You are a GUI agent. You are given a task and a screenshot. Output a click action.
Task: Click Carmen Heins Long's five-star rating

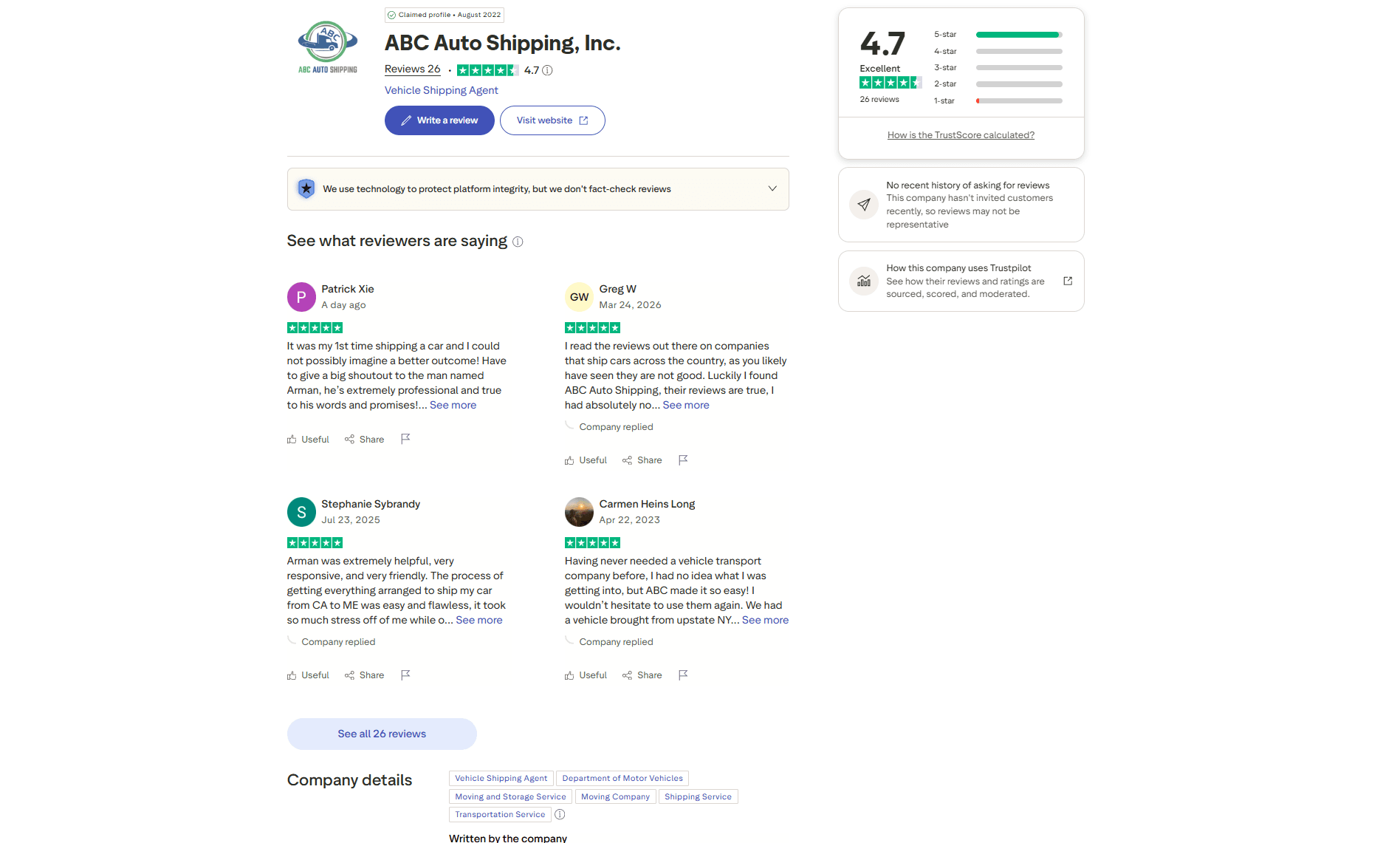(592, 542)
